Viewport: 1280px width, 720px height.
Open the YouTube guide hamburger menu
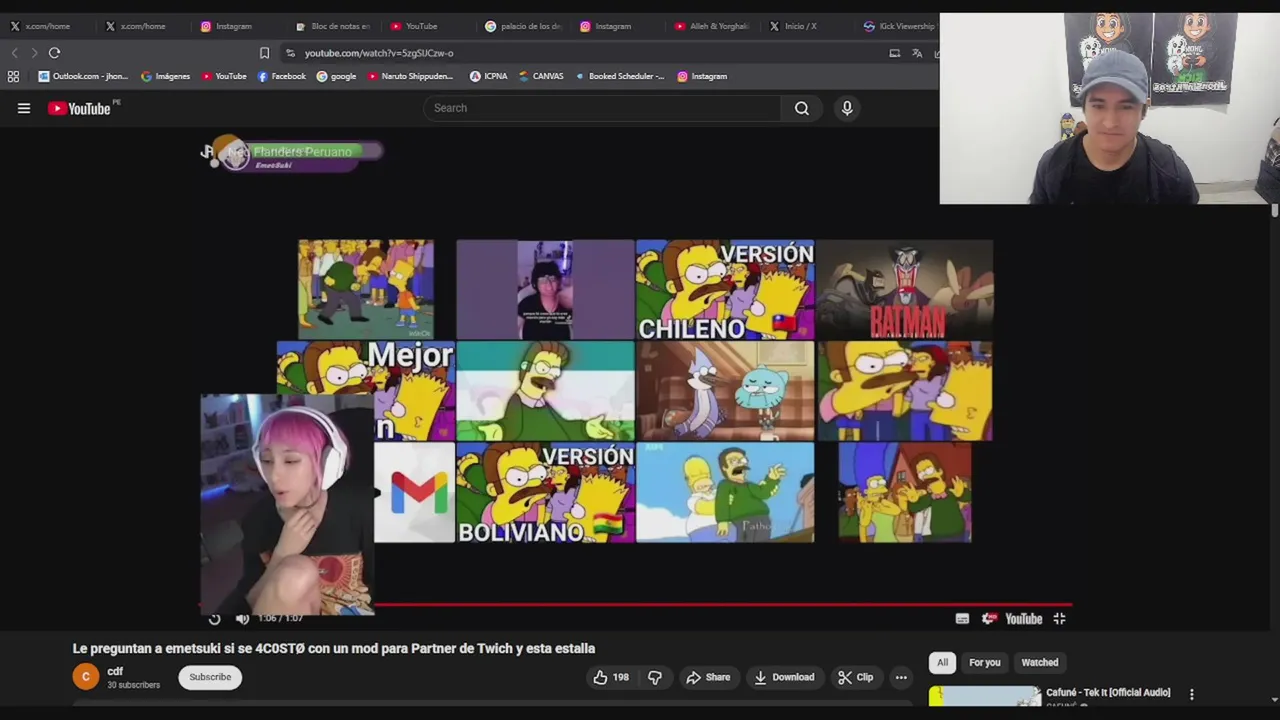click(x=24, y=108)
